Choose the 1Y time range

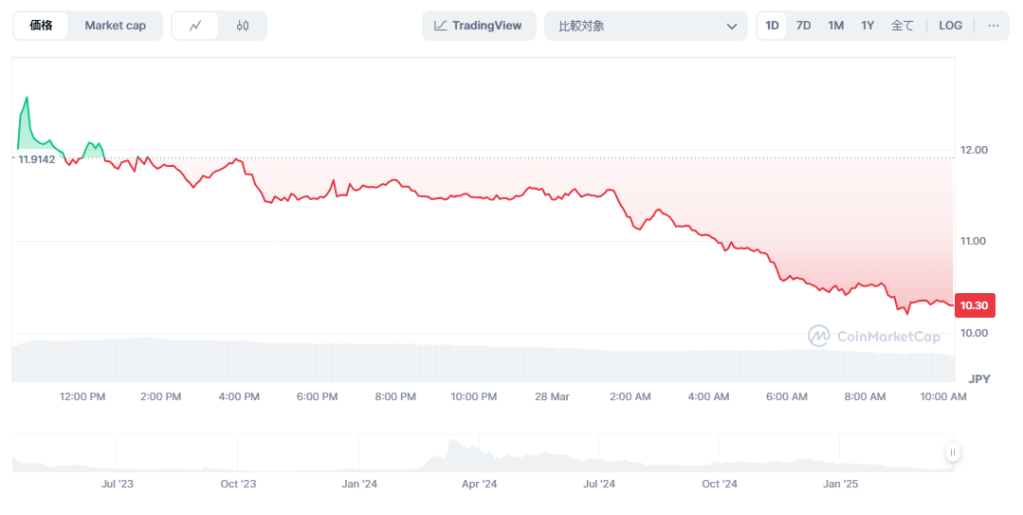868,26
